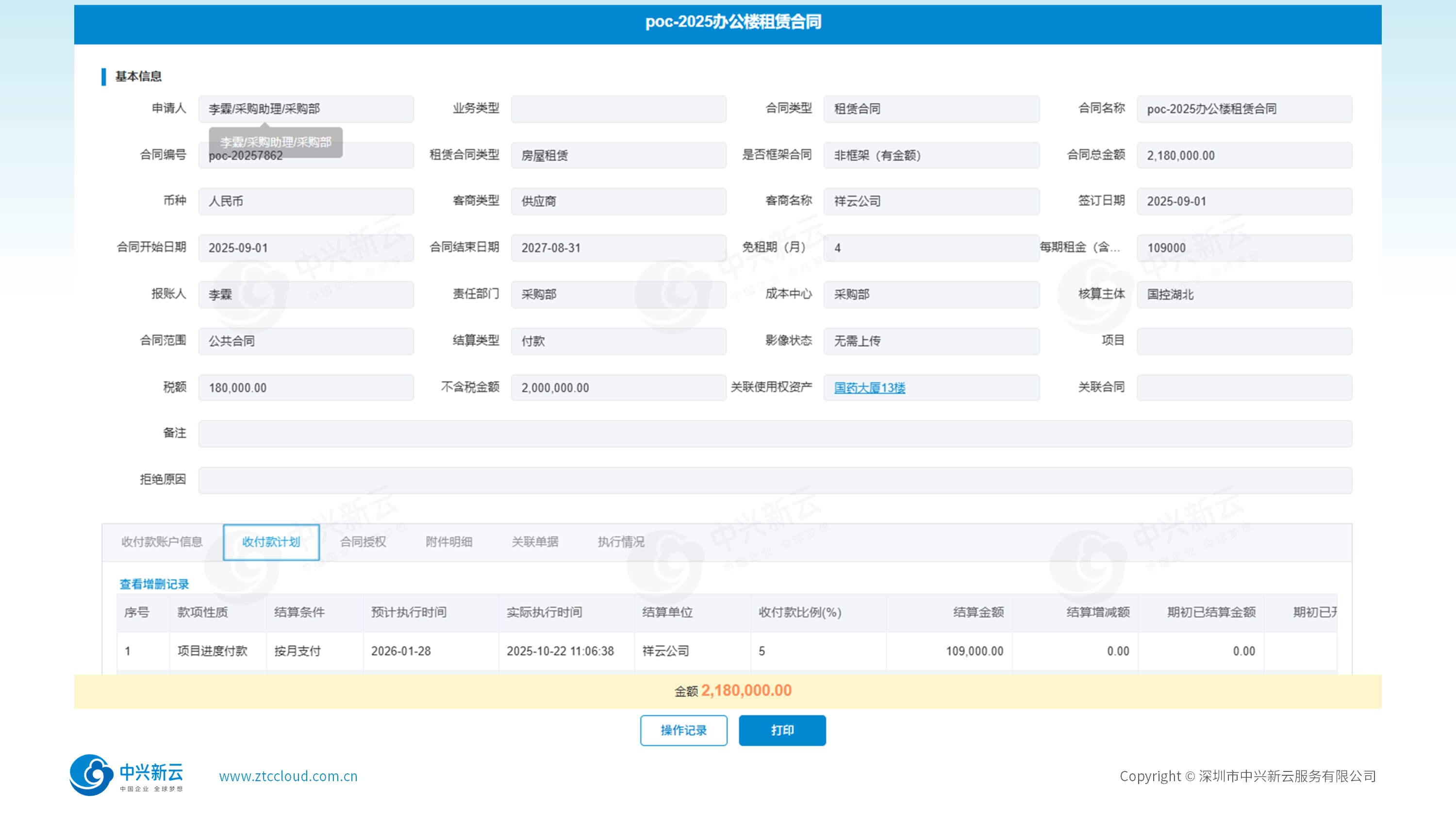This screenshot has width=1456, height=819.
Task: Select the 收付款计划 tab
Action: point(271,541)
